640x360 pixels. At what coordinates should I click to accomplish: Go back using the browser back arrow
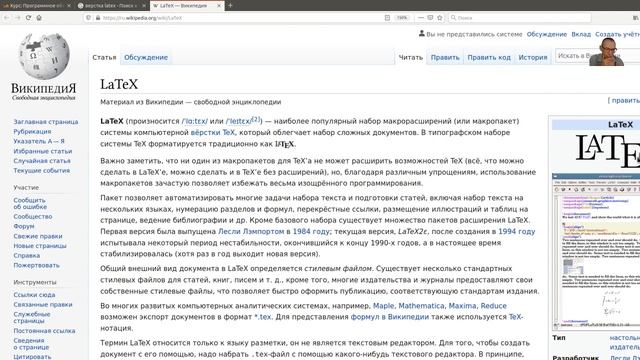[7, 18]
